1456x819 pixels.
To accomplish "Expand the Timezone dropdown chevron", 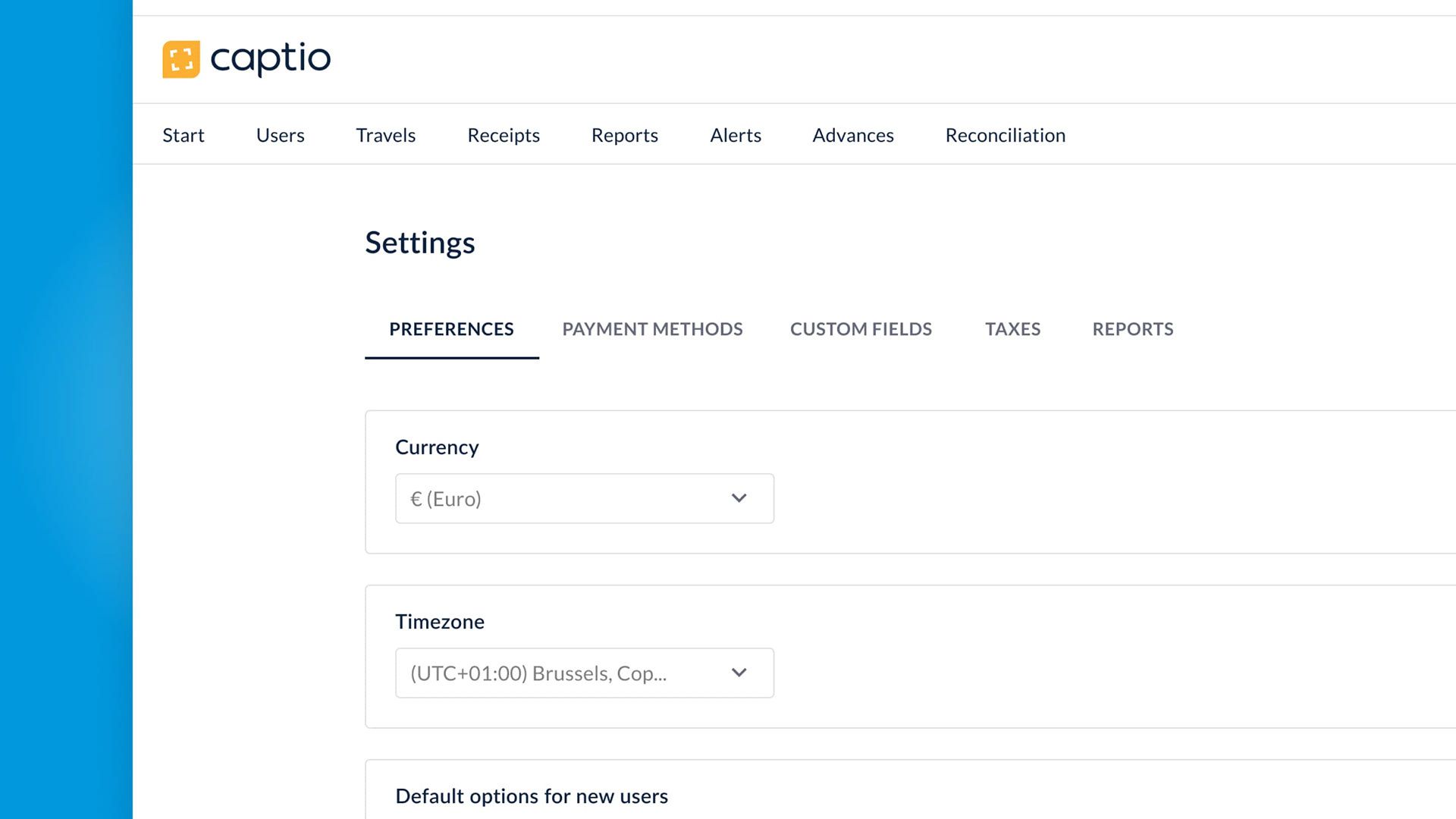I will (739, 673).
